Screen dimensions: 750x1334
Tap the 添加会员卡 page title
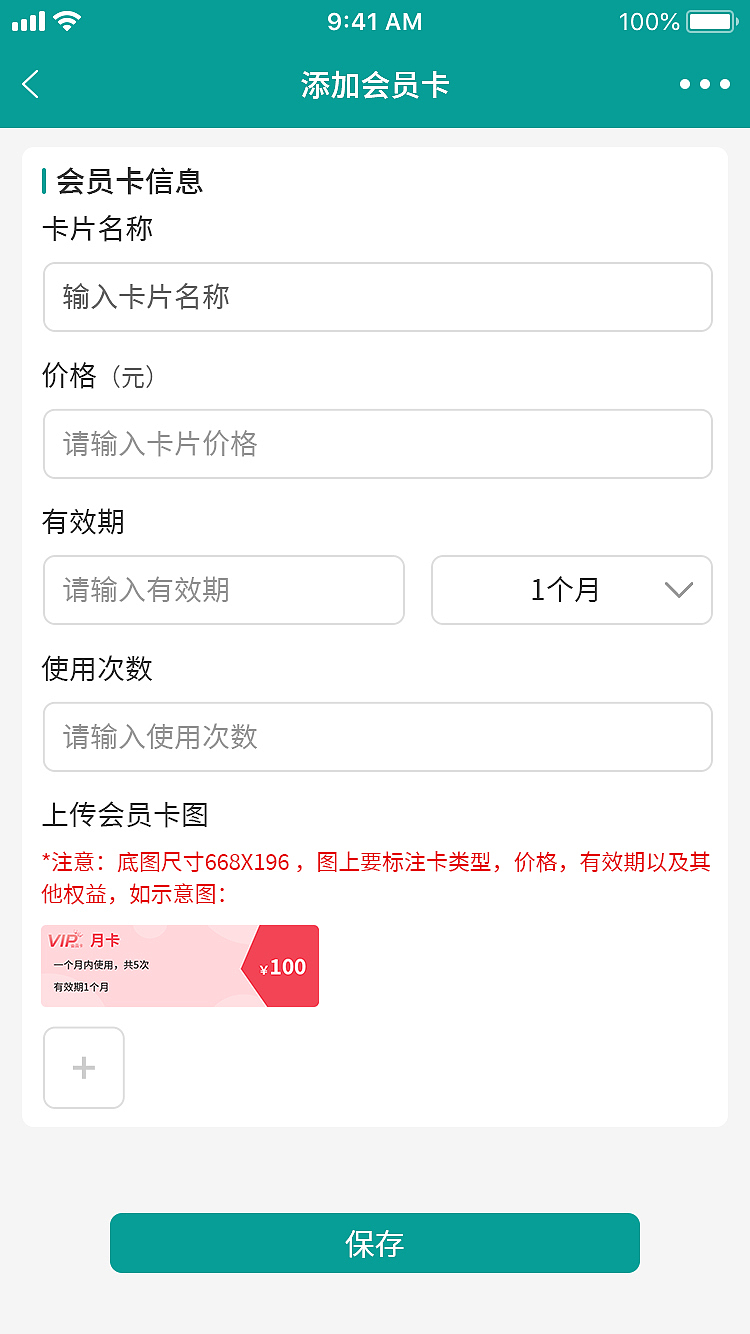point(375,85)
